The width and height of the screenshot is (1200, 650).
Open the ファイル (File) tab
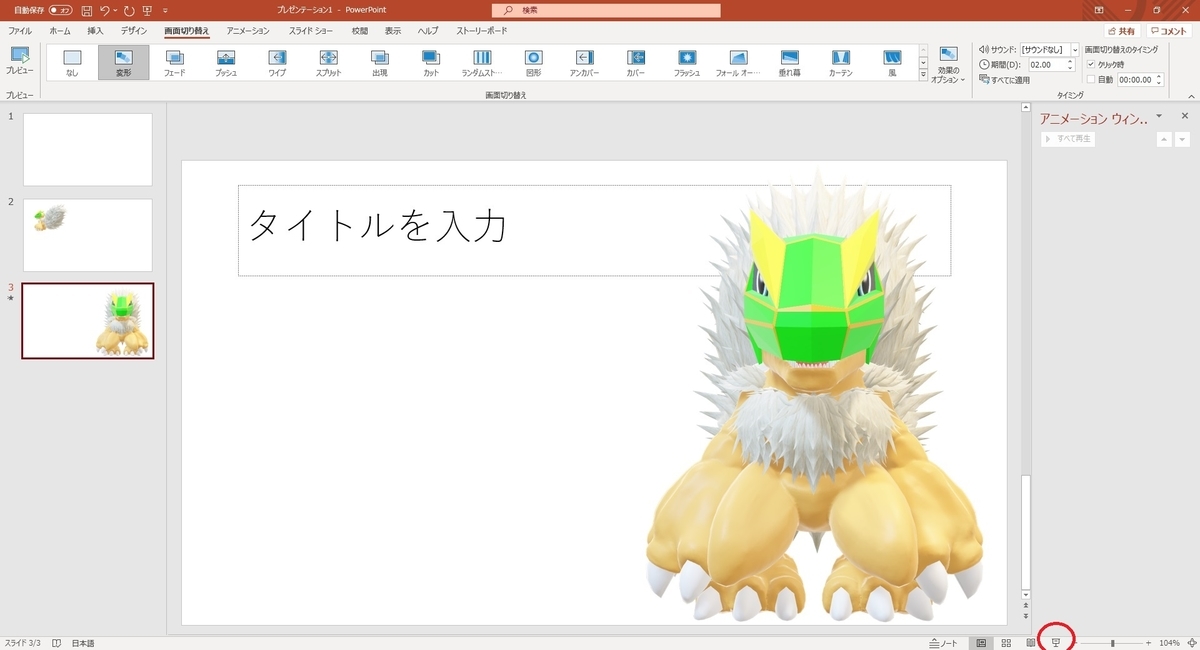20,31
